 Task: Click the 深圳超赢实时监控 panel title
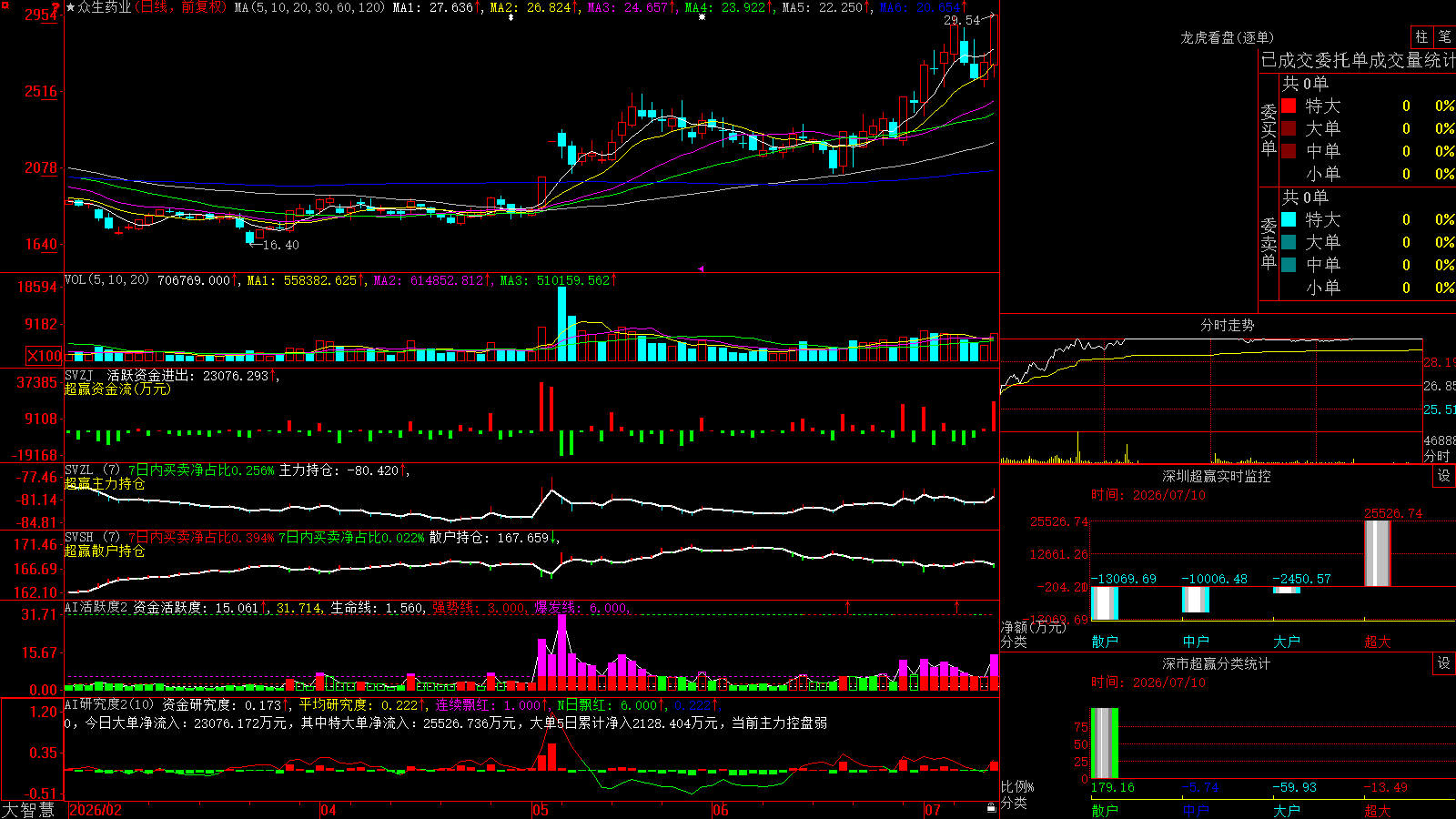[x=1217, y=476]
